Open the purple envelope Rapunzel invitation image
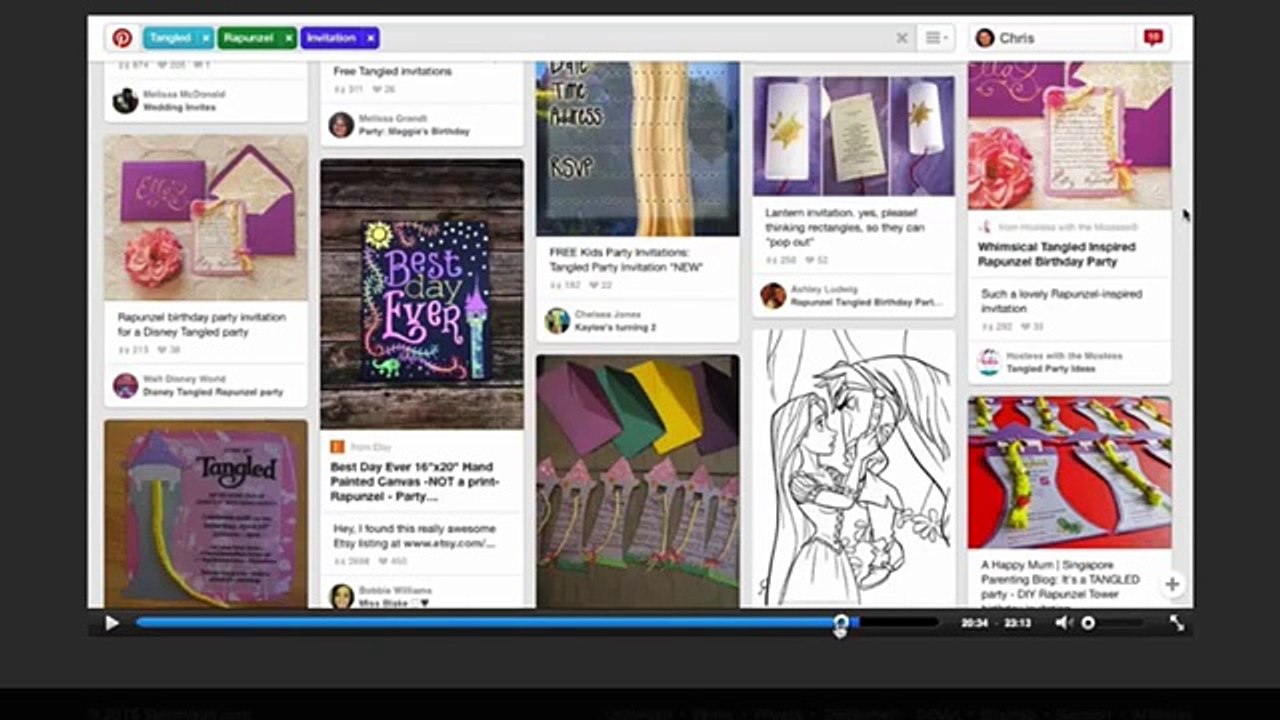Viewport: 1280px width, 720px height. tap(206, 218)
